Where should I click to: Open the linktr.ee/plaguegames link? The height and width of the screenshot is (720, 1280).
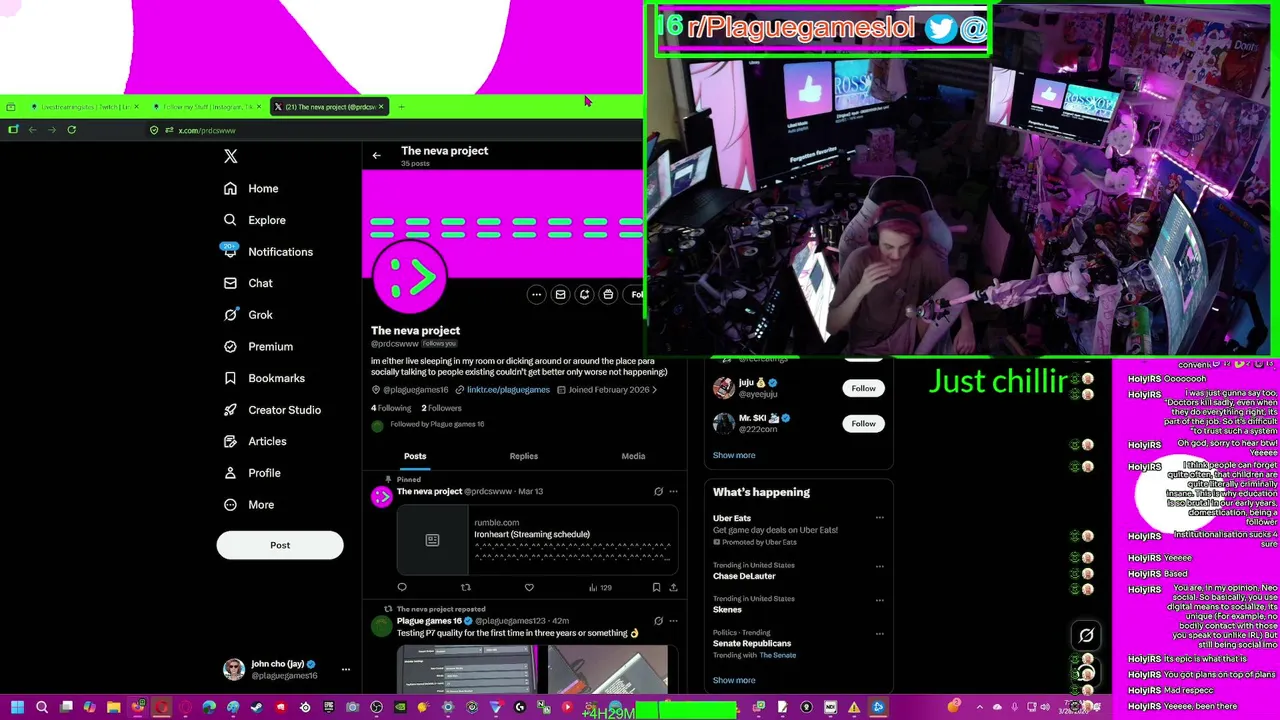pos(508,390)
